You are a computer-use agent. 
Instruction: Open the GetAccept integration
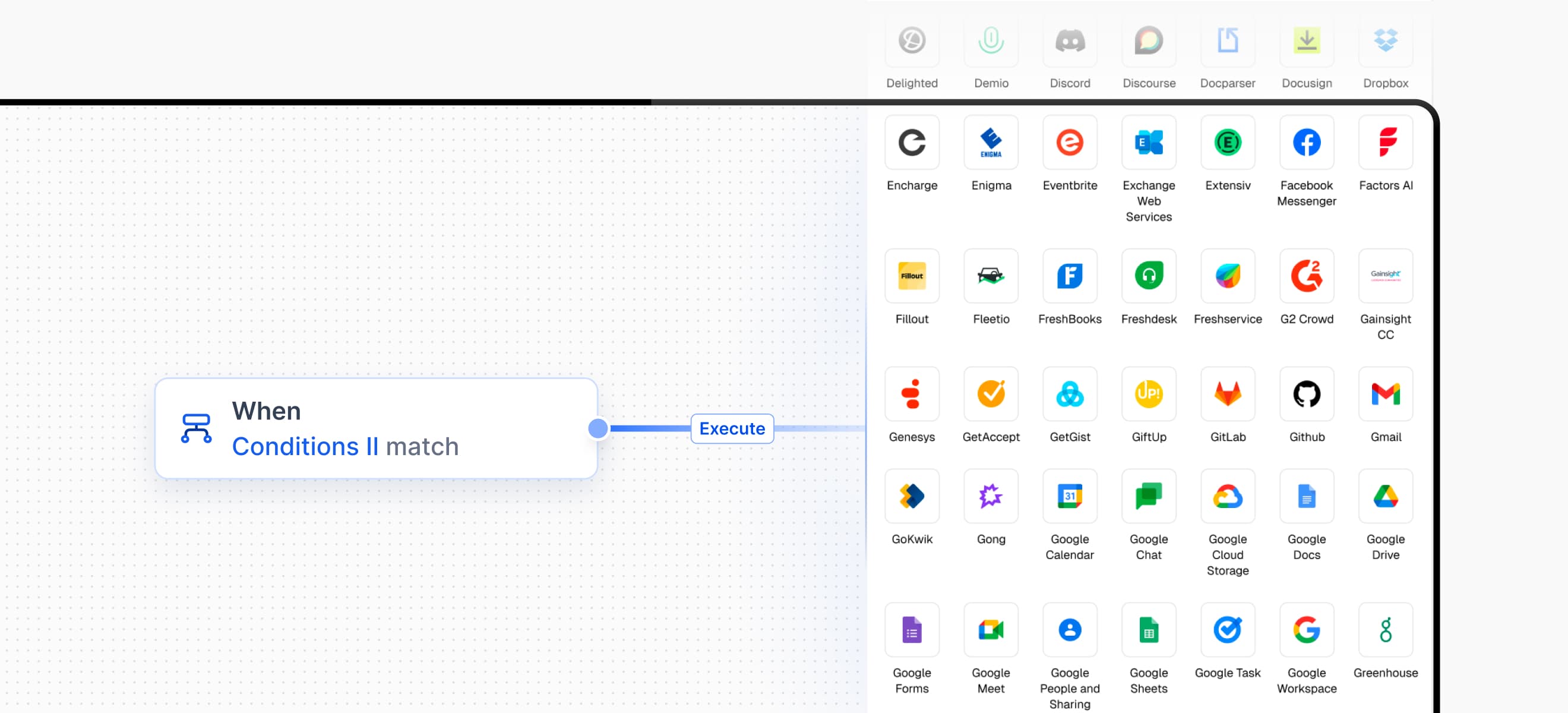coord(990,394)
